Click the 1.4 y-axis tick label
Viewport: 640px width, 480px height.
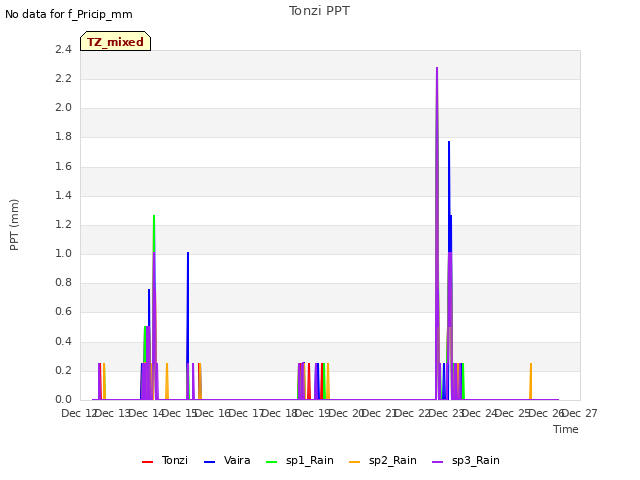coord(63,195)
